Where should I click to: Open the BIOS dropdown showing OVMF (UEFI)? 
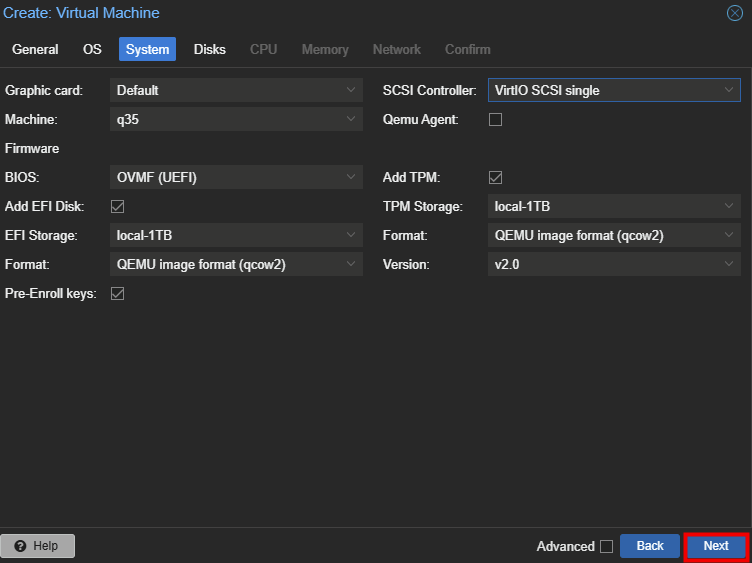[236, 177]
